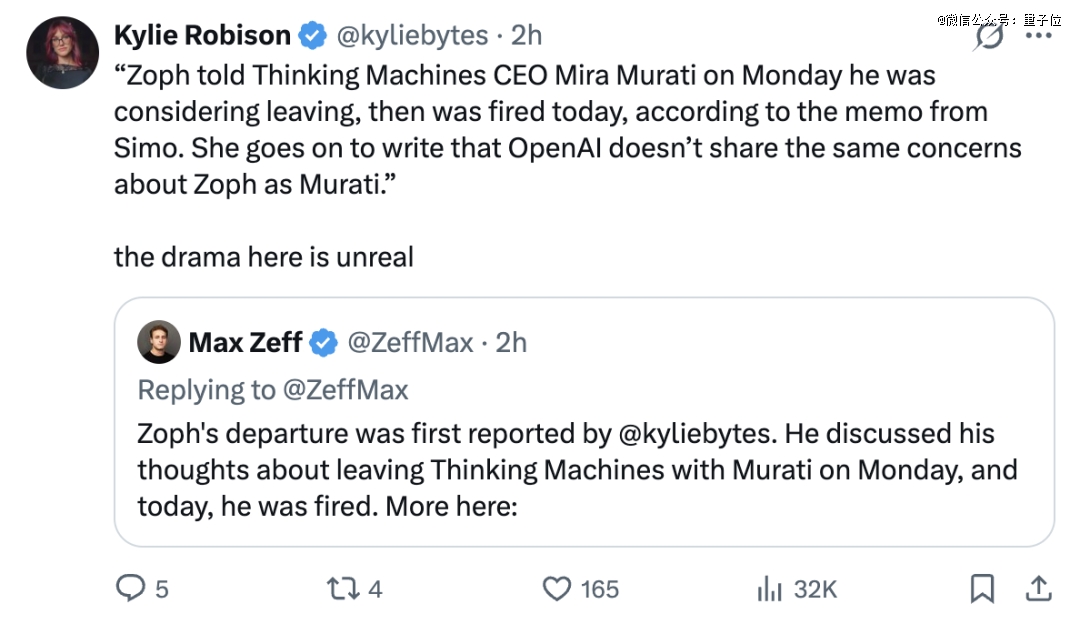Open Max Zeff's small avatar
Viewport: 1080px width, 624px height.
point(159,343)
